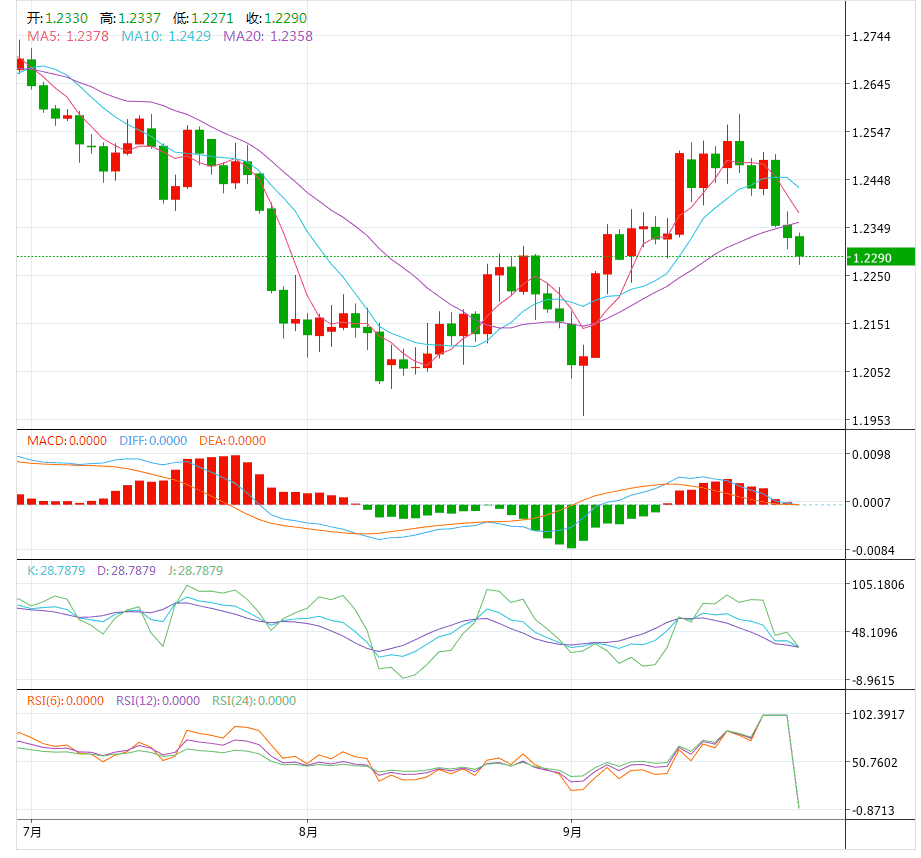
Task: Click the MA5 moving average label
Action: [67, 36]
